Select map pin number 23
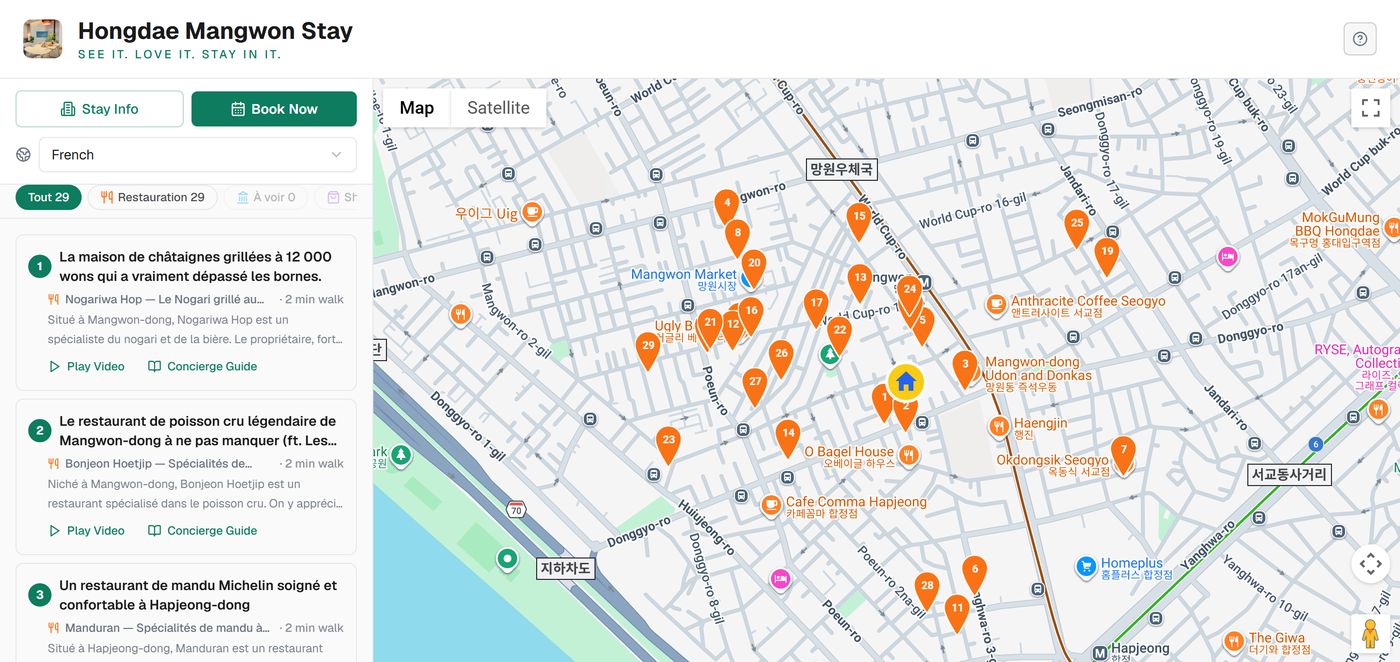The width and height of the screenshot is (1400, 662). [x=669, y=445]
